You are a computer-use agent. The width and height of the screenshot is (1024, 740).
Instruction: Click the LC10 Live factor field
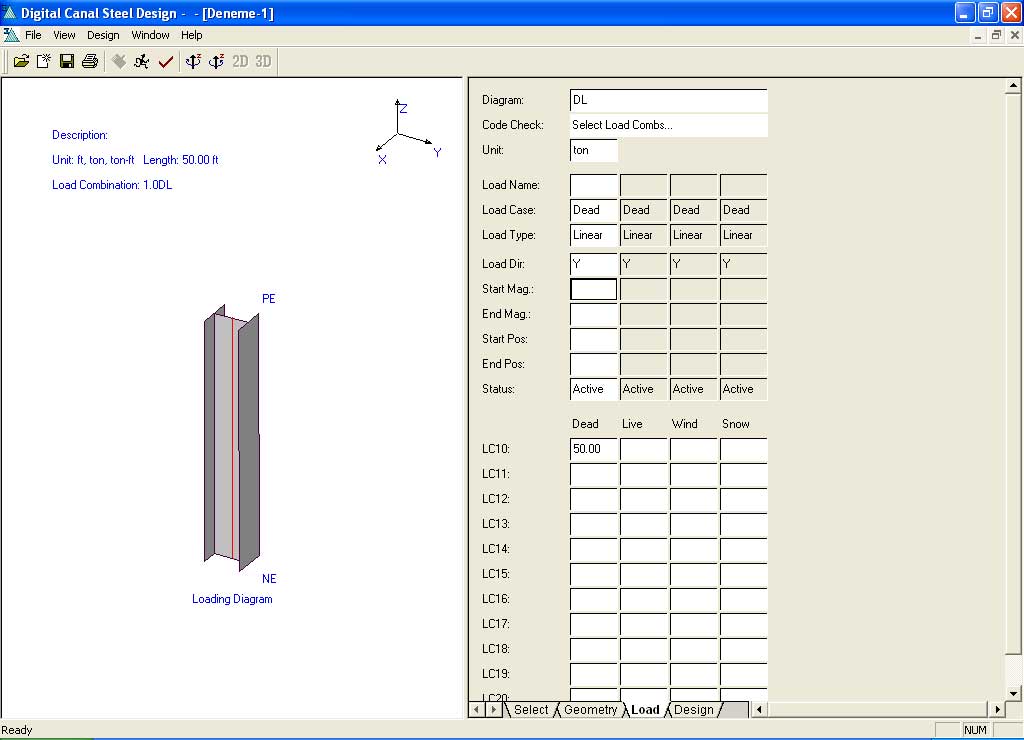(644, 449)
